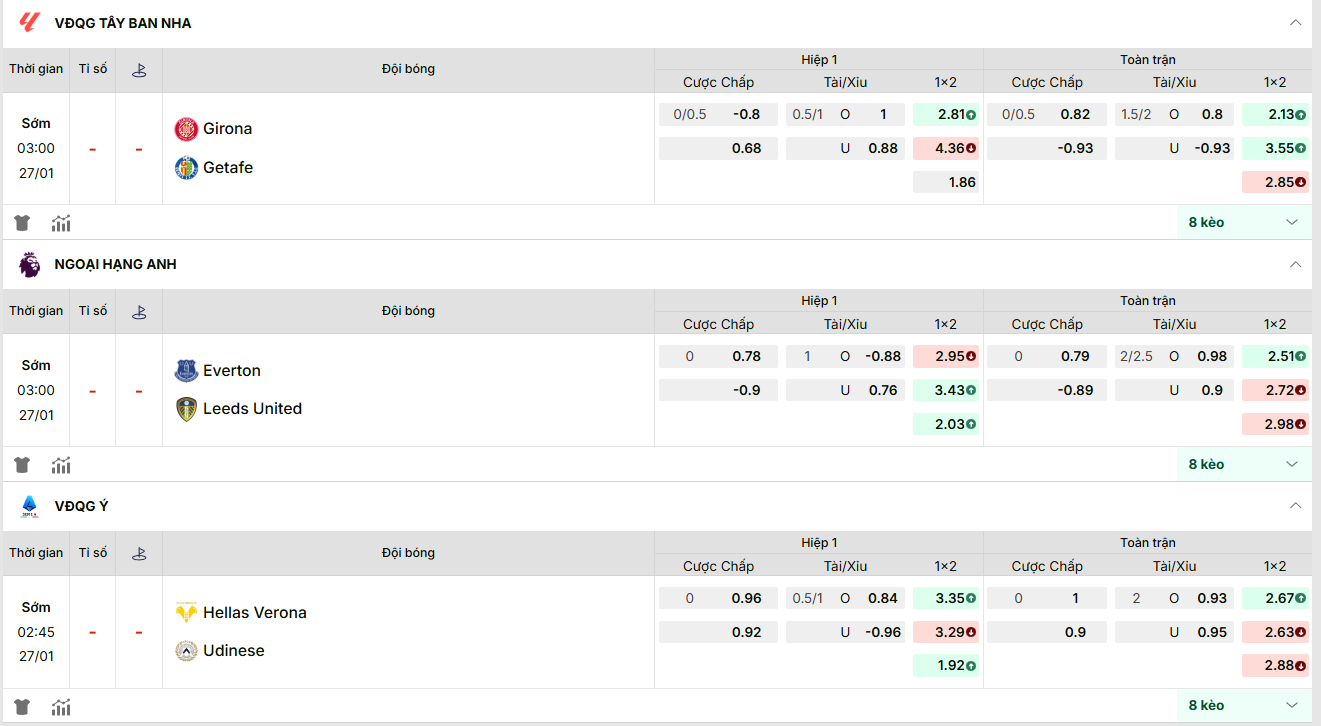Image resolution: width=1321 pixels, height=726 pixels.
Task: Click the La Liga logo icon
Action: pyautogui.click(x=29, y=22)
